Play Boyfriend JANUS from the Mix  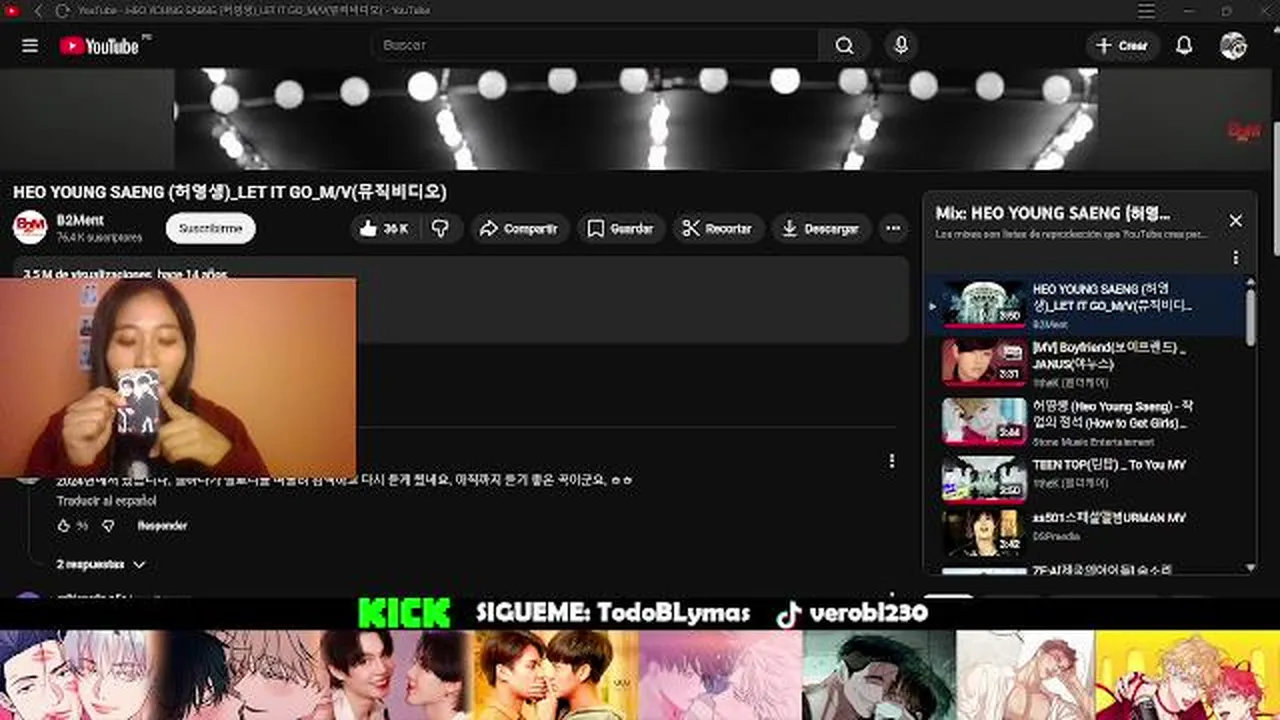click(1085, 362)
